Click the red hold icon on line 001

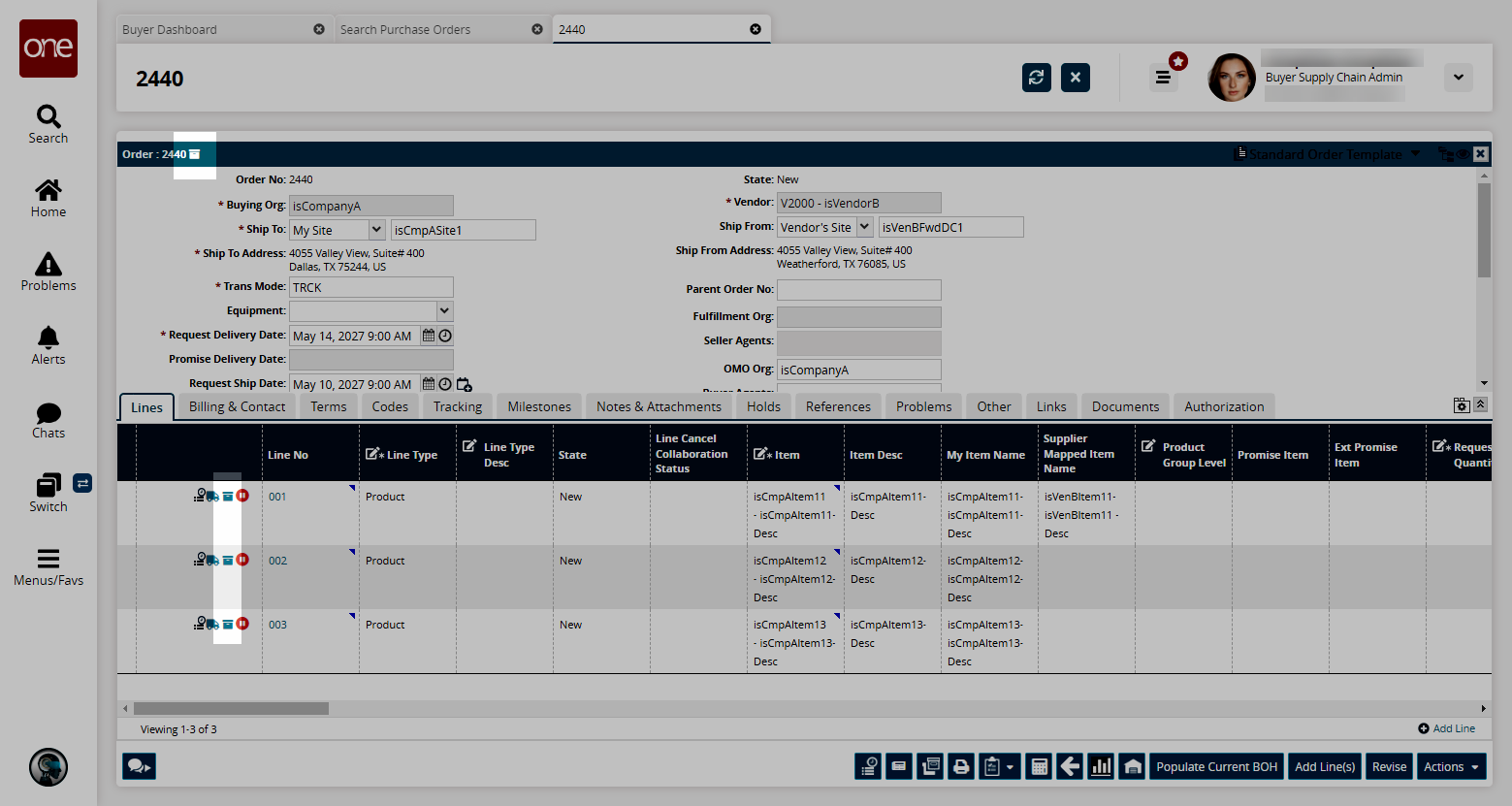tap(243, 496)
